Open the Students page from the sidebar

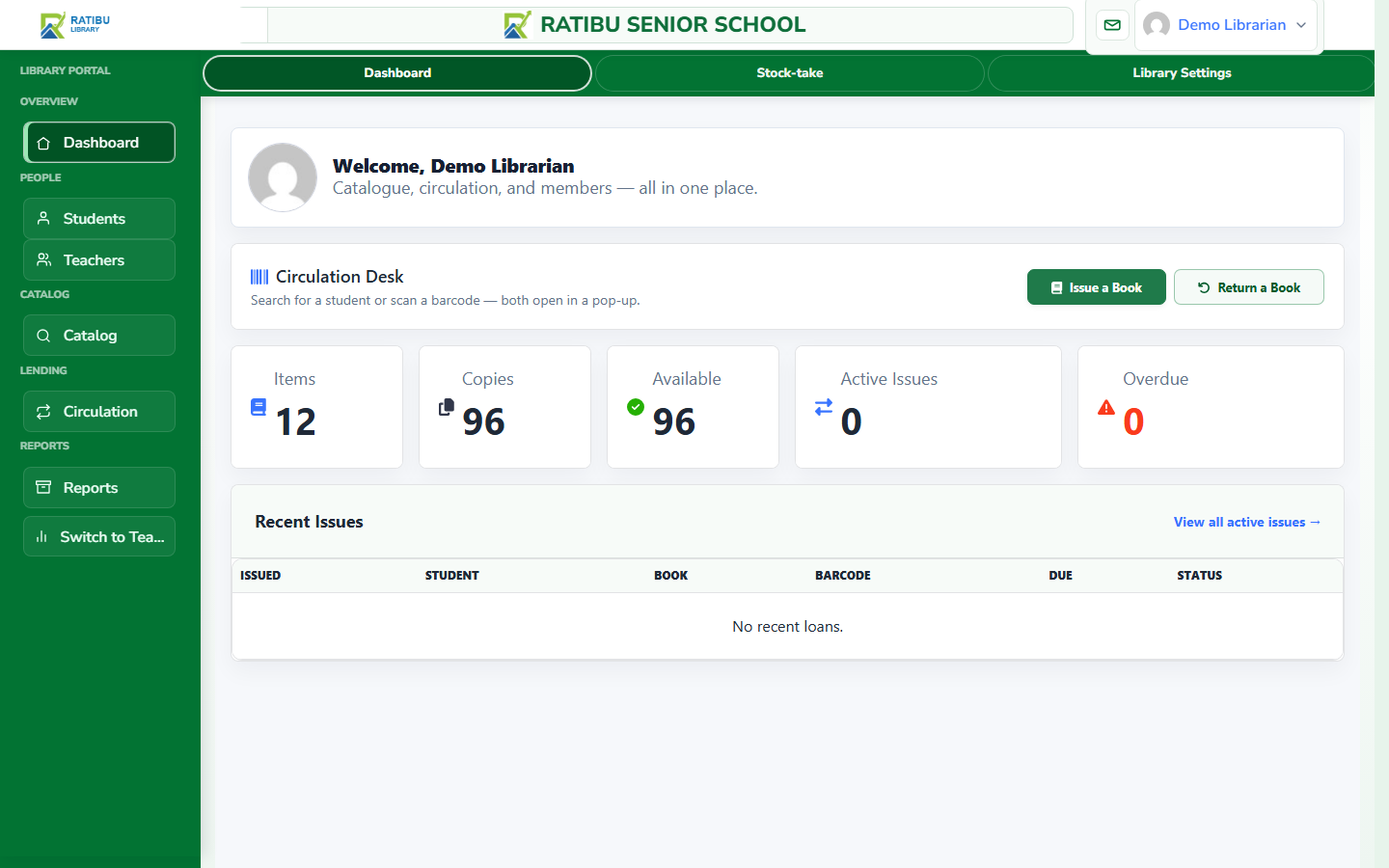tap(99, 219)
